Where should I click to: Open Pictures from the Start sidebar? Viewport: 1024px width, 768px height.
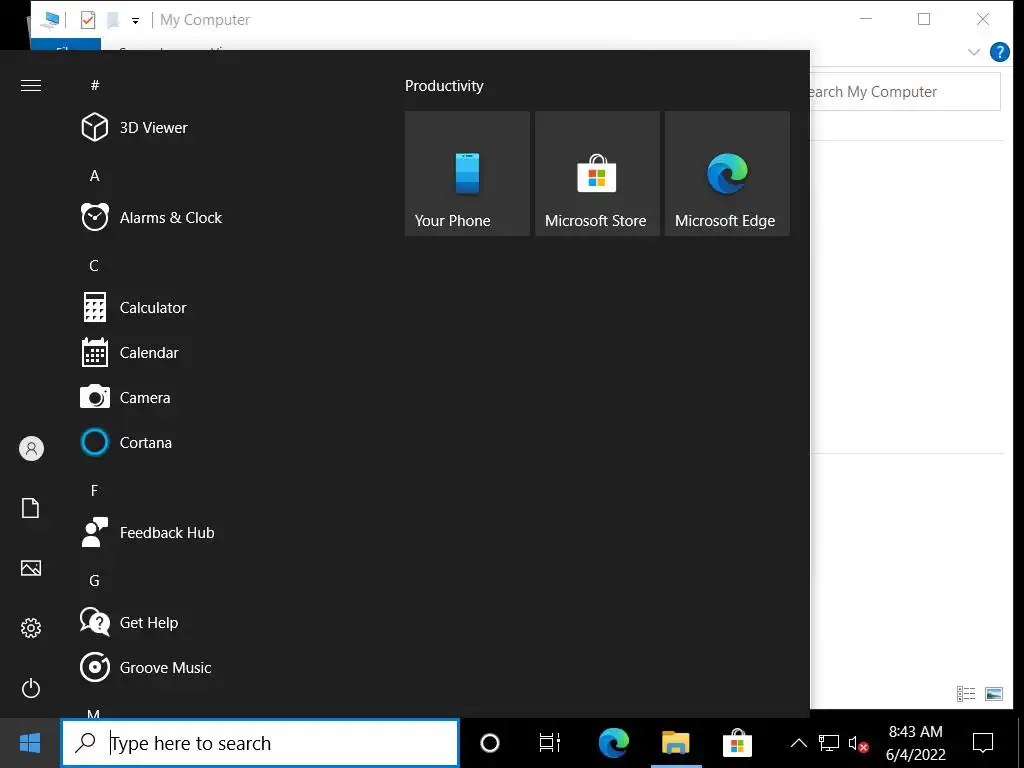pos(31,568)
